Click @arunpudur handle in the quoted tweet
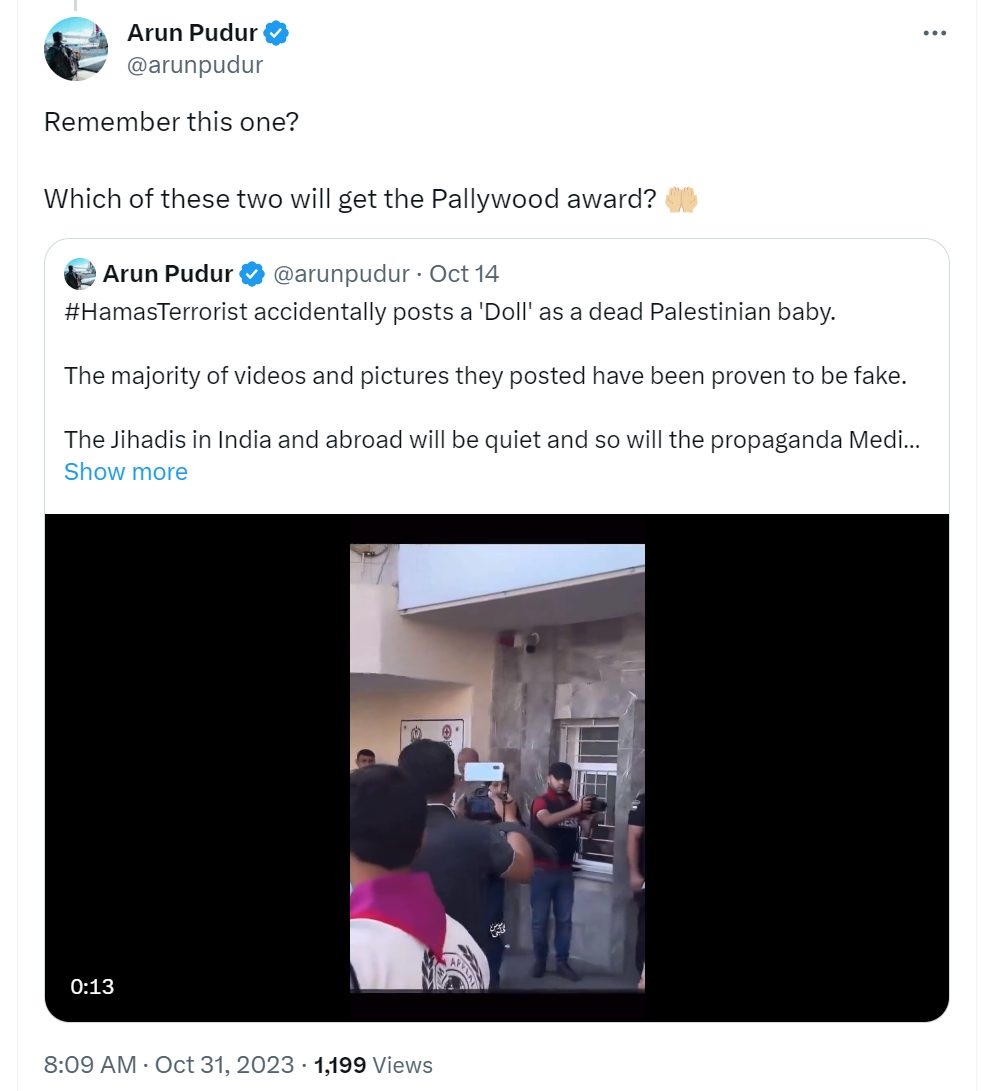The width and height of the screenshot is (981, 1091). [341, 274]
